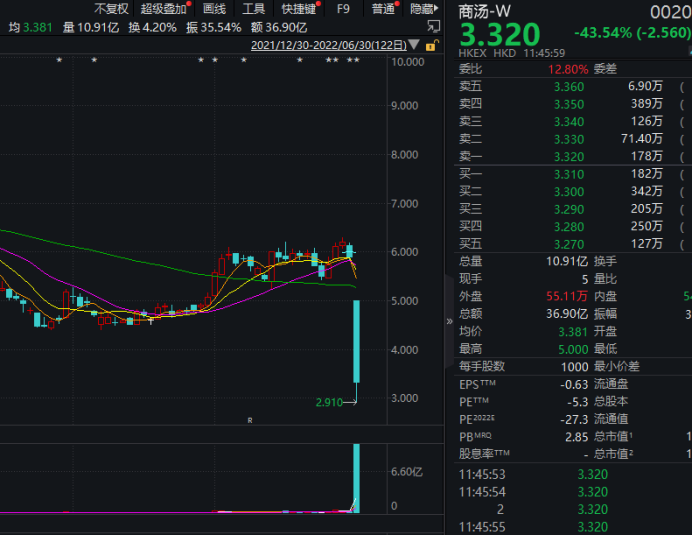Click the 总额 36.90亿 value
This screenshot has width=693, height=535.
(x=567, y=314)
